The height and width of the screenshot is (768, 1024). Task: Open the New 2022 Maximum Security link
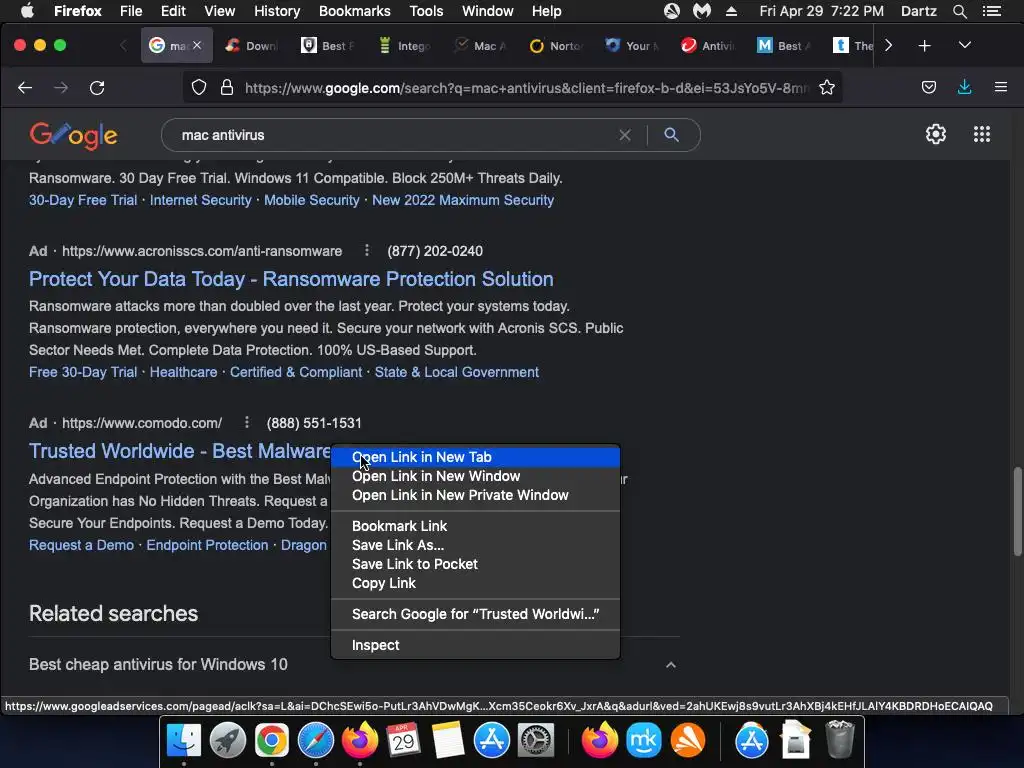click(463, 200)
